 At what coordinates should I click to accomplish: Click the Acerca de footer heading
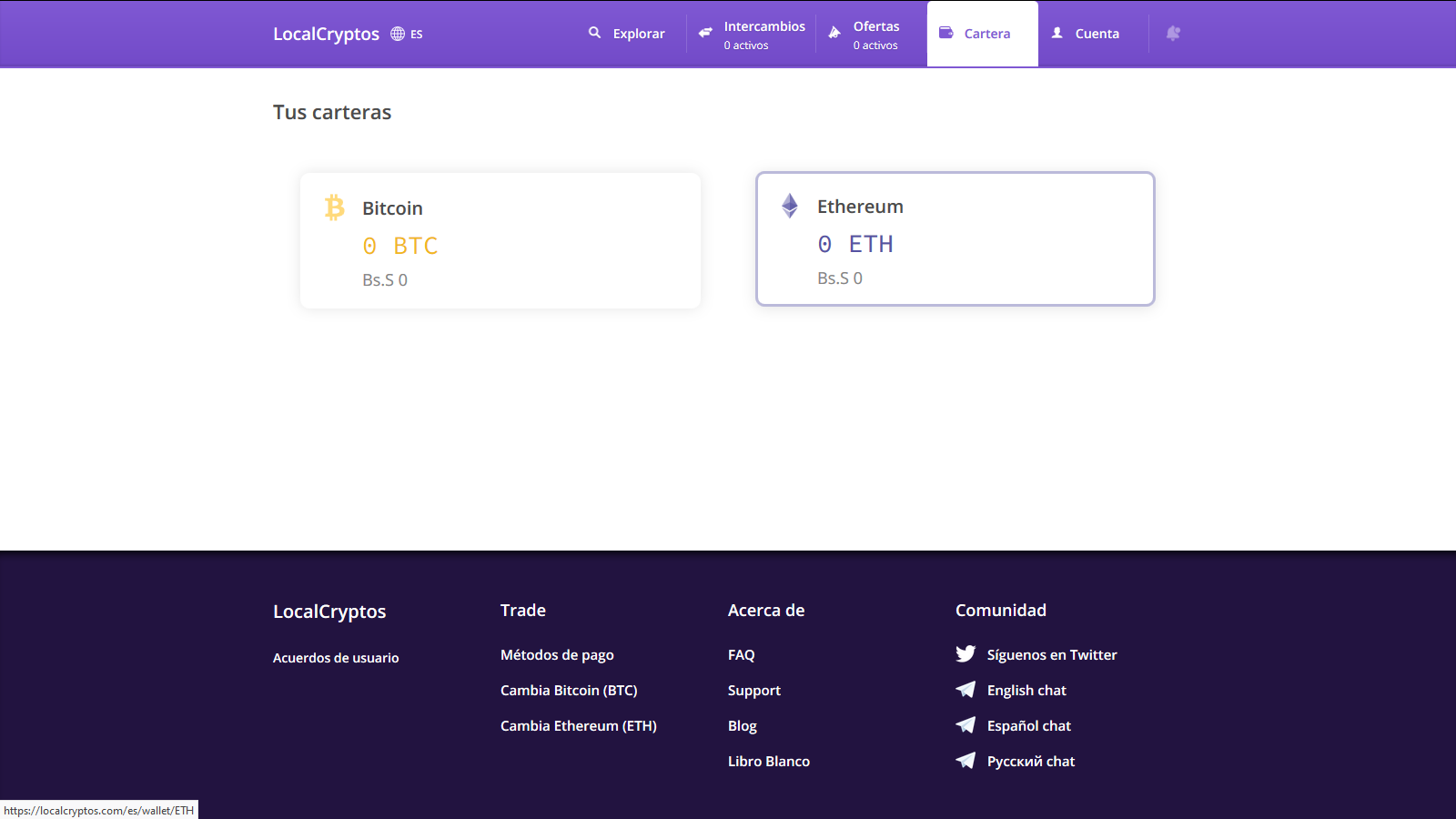[766, 611]
